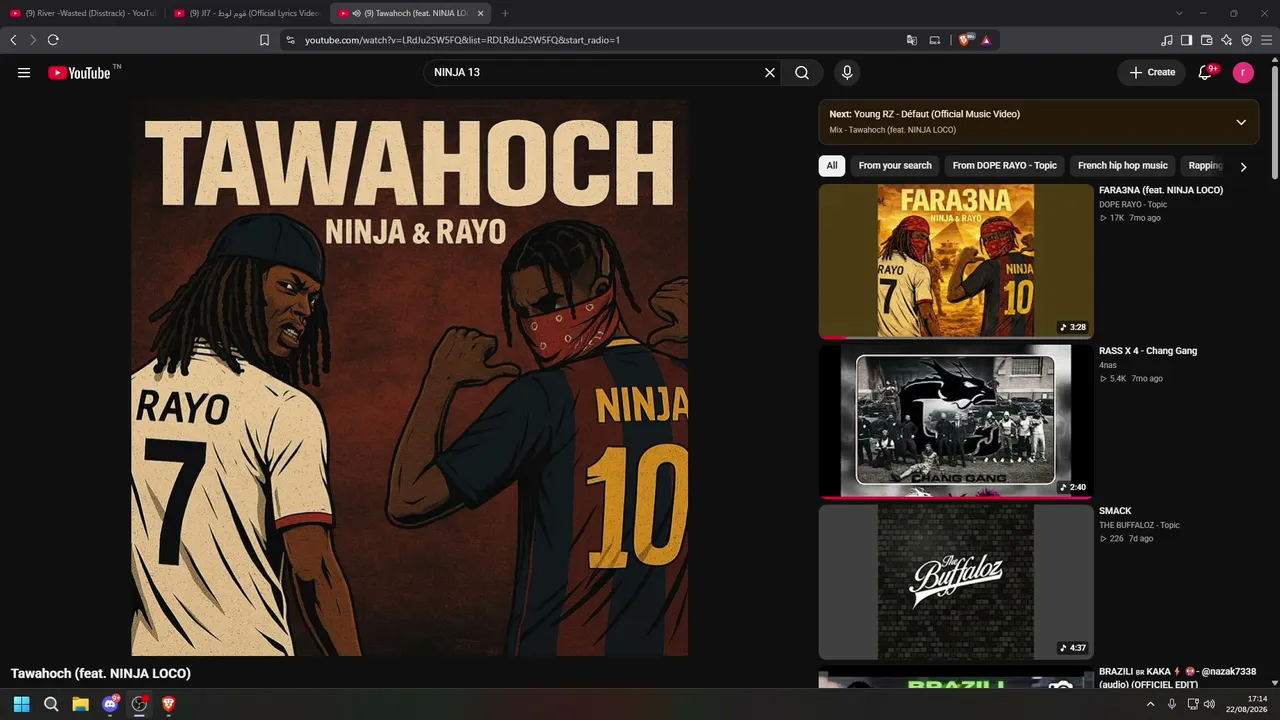Play the Chang Gang video thumbnail

click(x=956, y=421)
